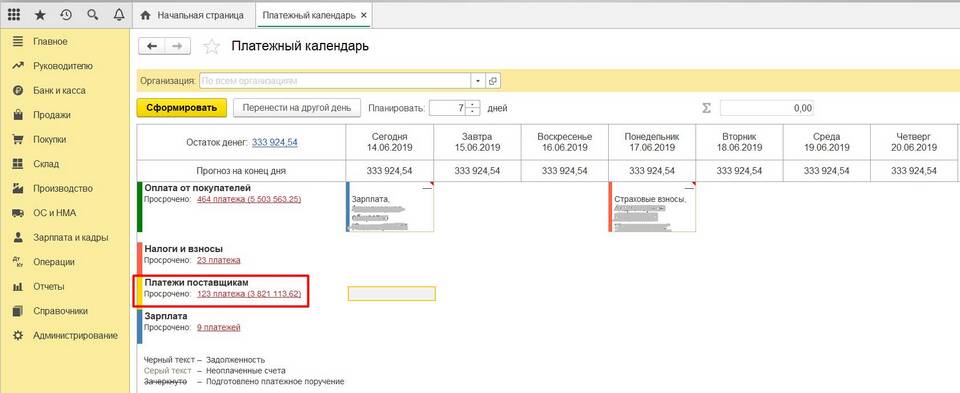Select Сегодня 14.06.2019 column header
Screen dimensions: 960x393
389,142
